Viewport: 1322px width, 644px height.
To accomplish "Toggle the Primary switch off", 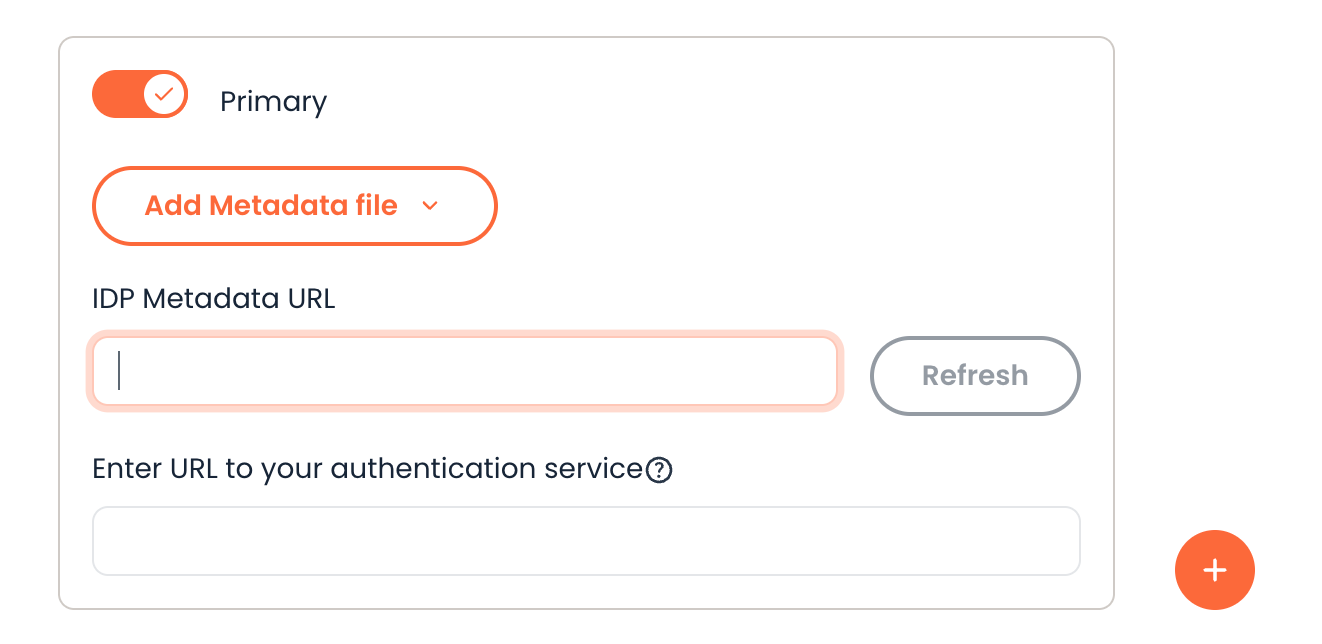I will pyautogui.click(x=140, y=95).
